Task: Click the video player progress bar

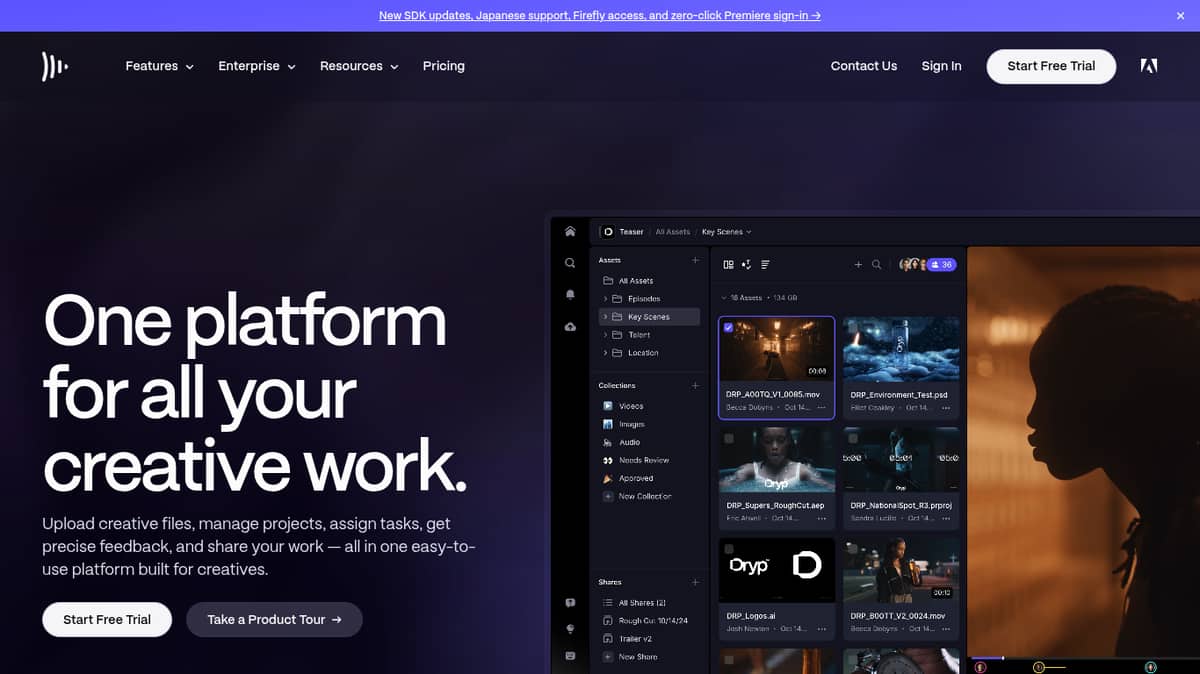Action: coord(1085,657)
